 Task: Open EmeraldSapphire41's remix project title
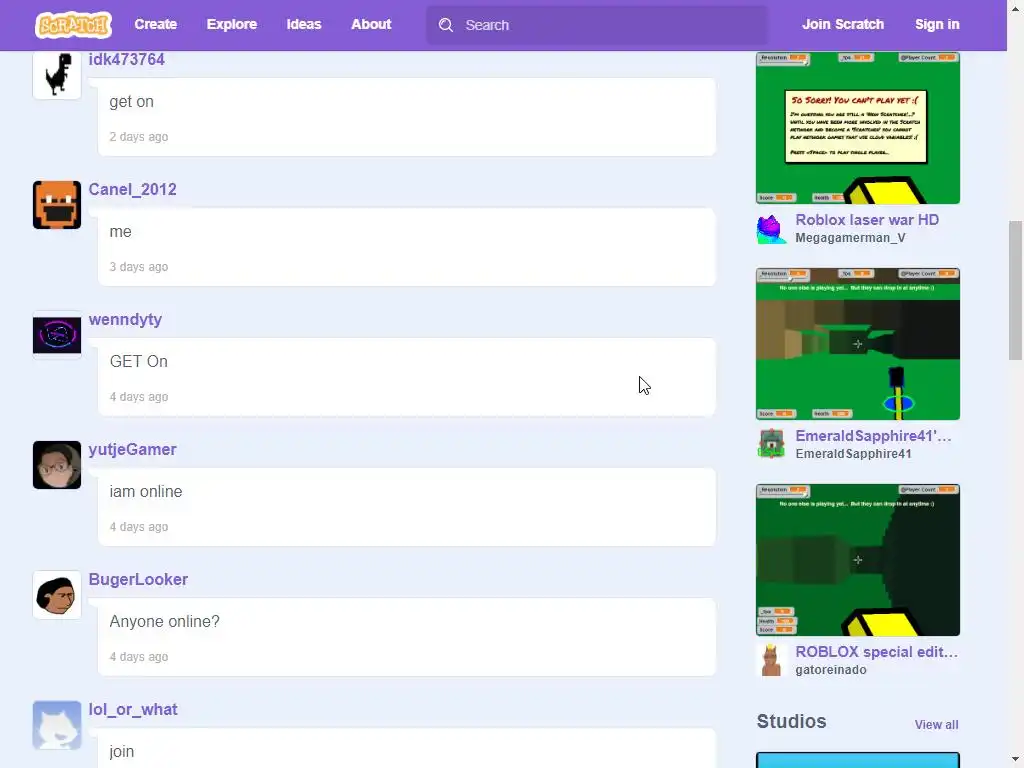click(x=873, y=436)
